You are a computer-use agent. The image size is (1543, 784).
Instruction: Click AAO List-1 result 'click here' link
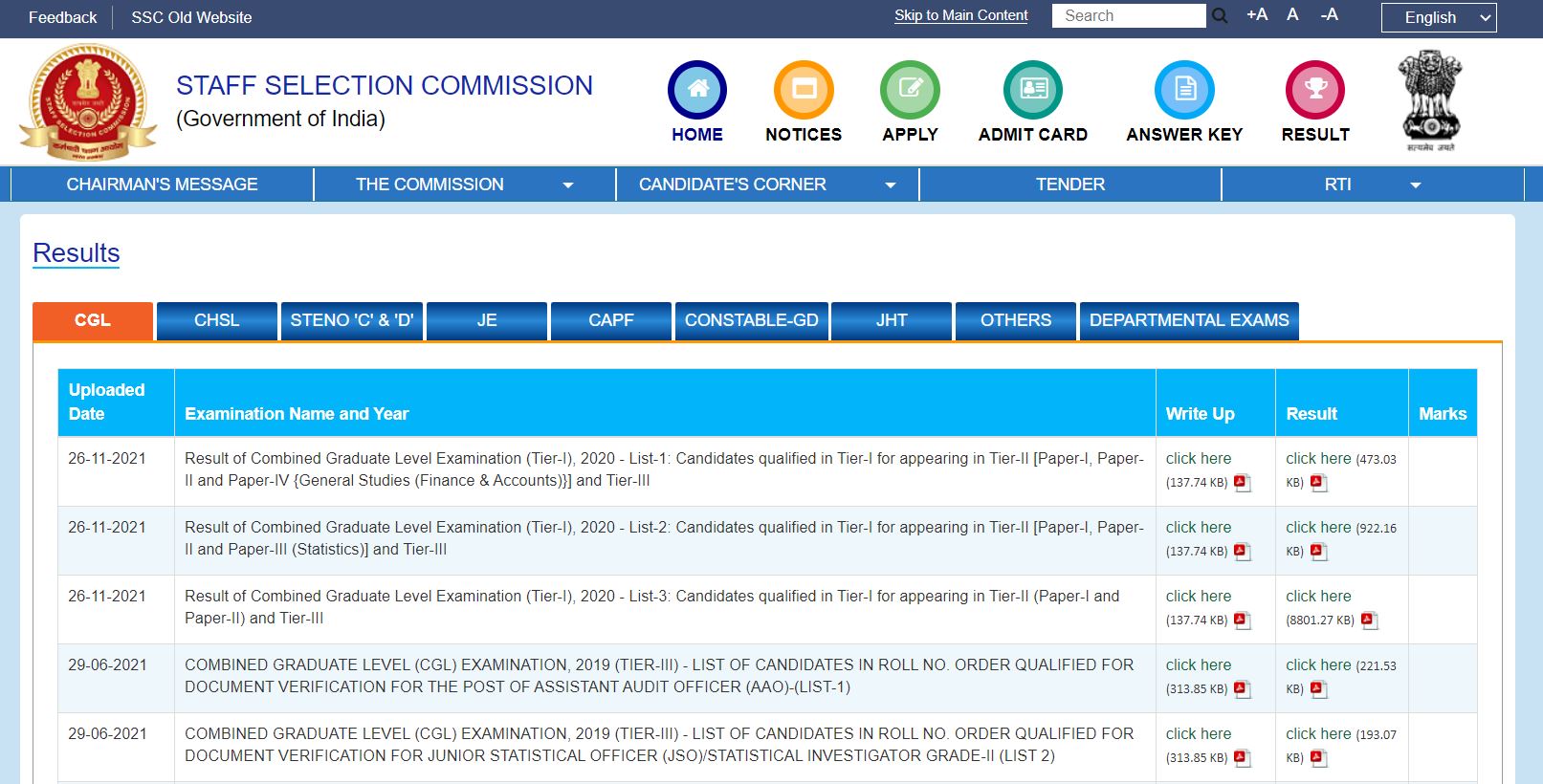[x=1318, y=665]
